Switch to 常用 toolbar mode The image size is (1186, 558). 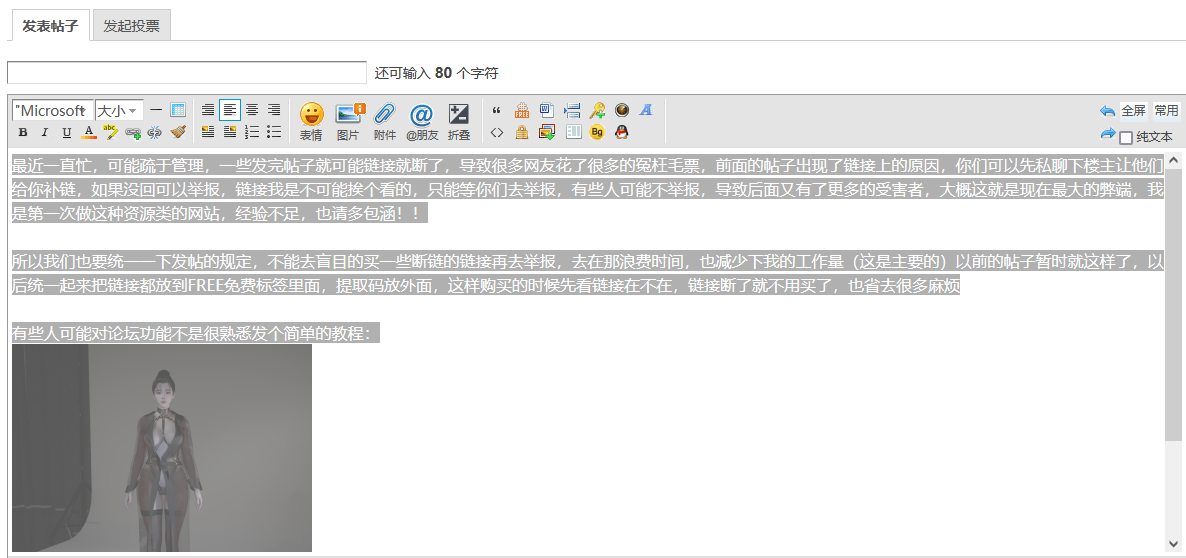(1166, 111)
